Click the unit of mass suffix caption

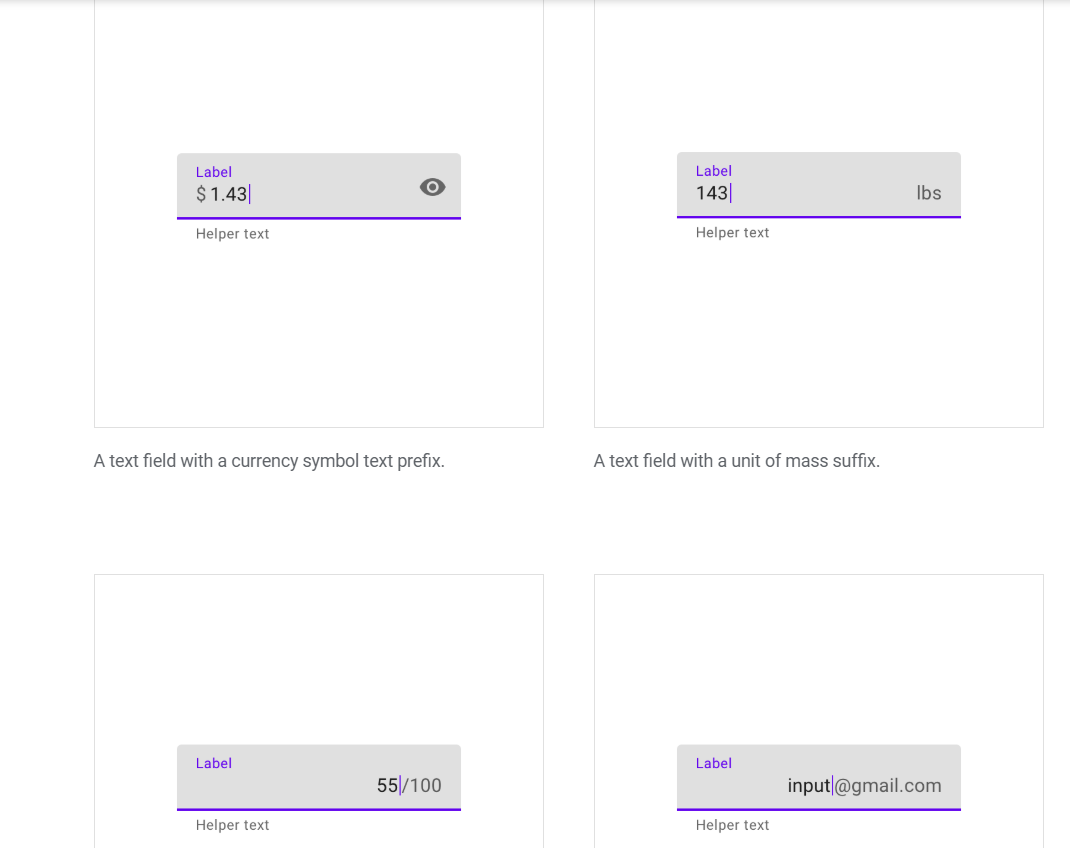[x=737, y=460]
